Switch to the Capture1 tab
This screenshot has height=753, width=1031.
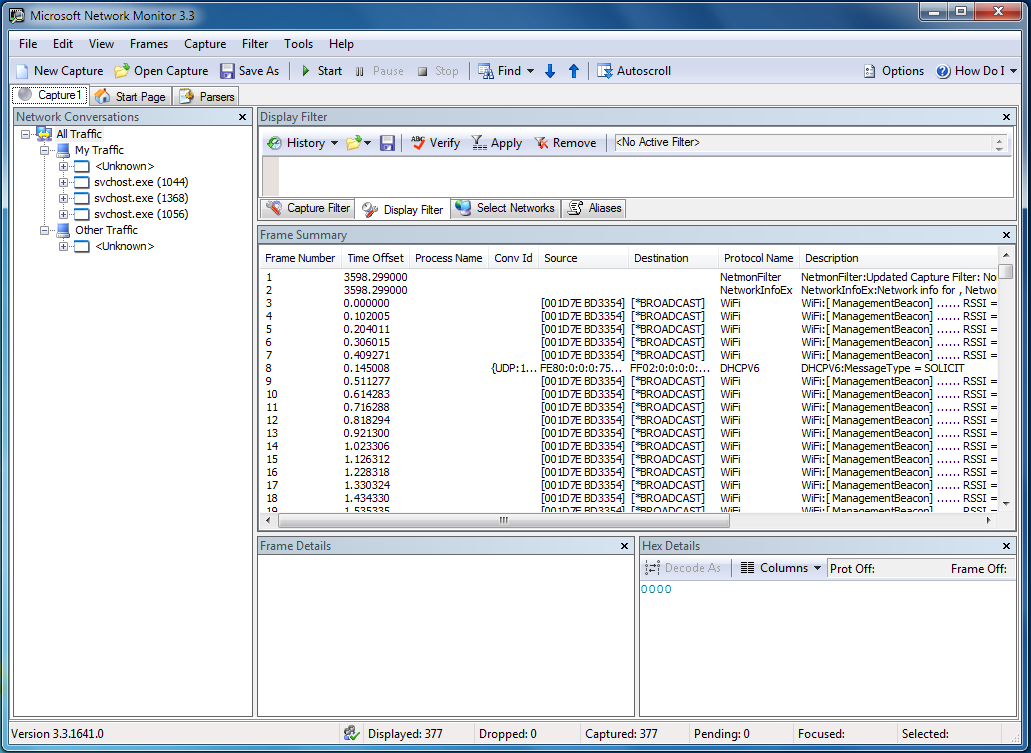click(x=50, y=95)
